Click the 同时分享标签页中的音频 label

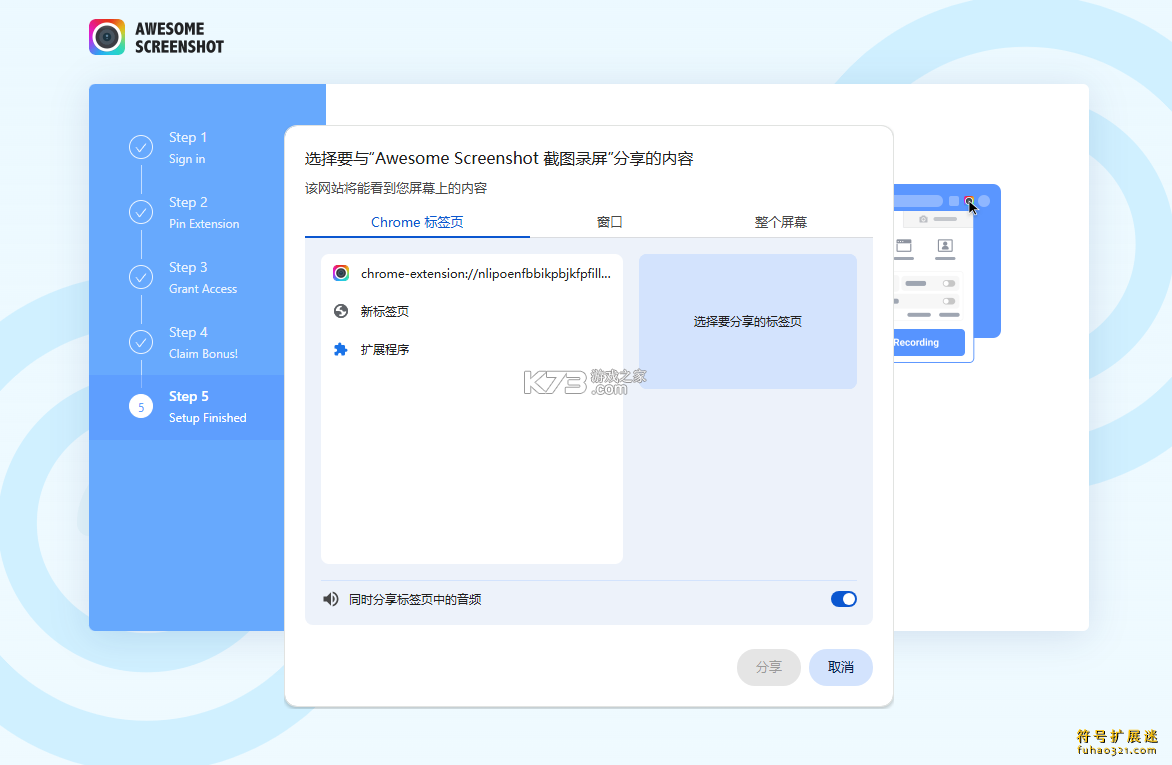pos(415,599)
